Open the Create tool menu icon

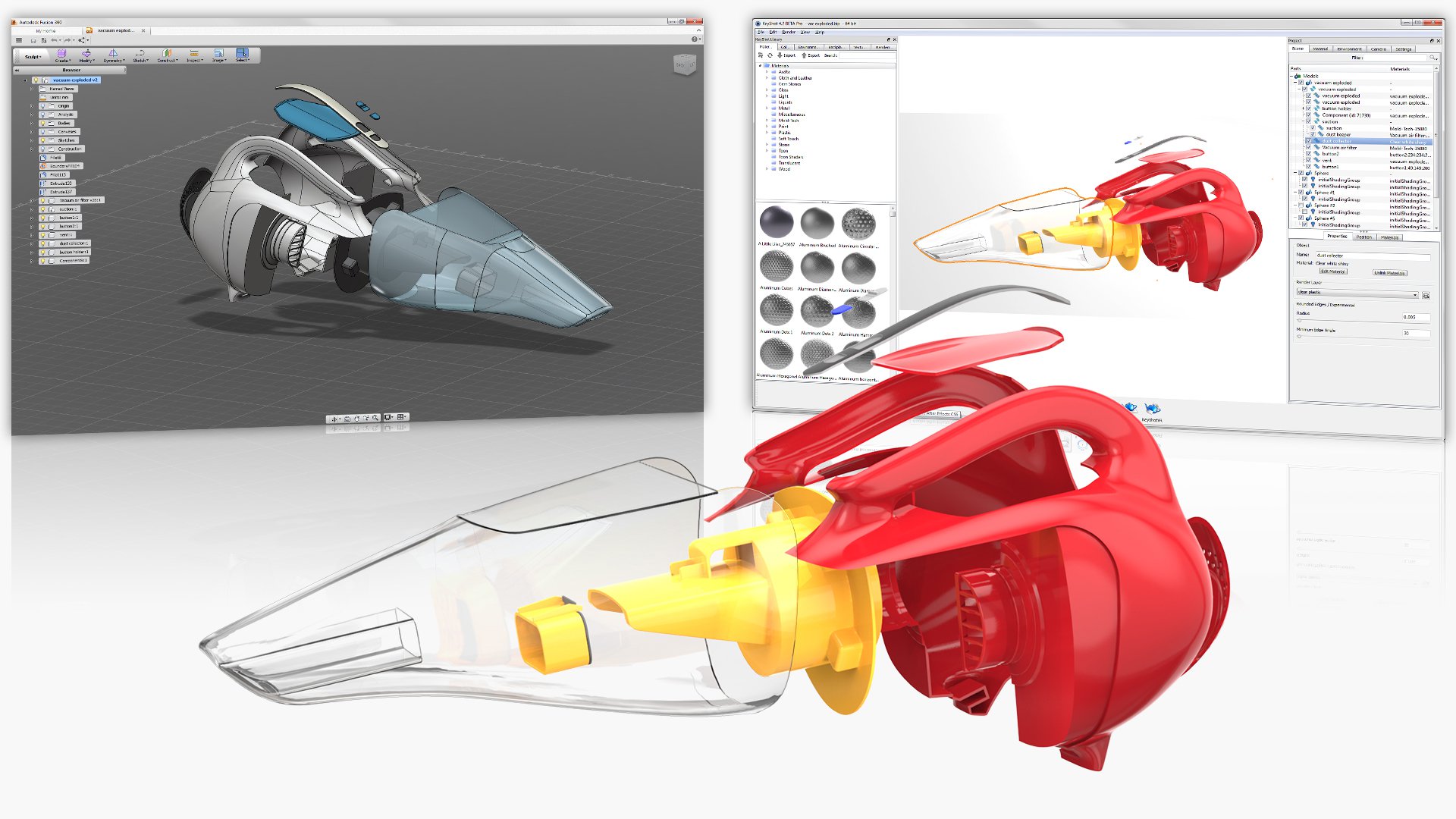[x=62, y=53]
